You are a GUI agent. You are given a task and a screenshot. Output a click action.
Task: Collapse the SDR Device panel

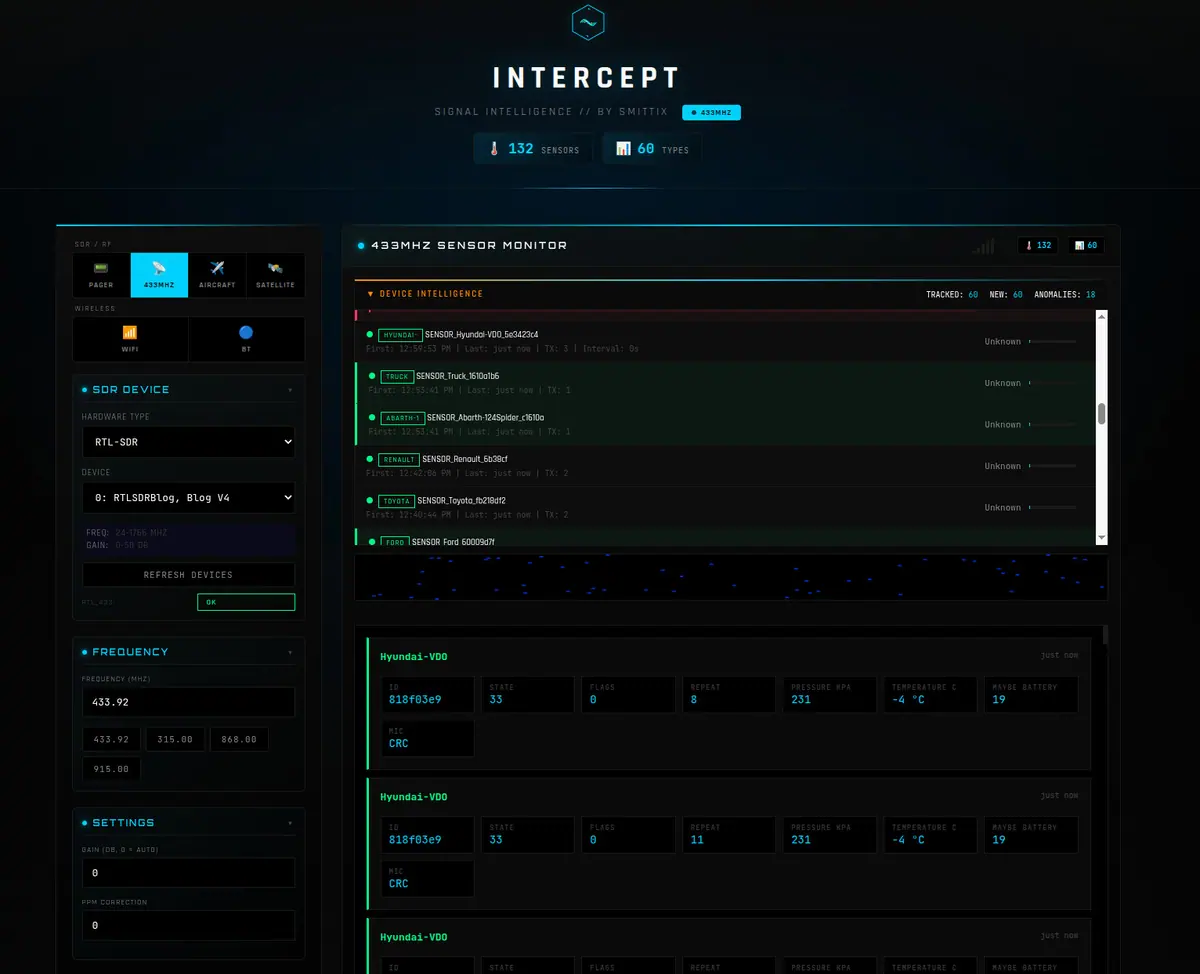pos(290,390)
